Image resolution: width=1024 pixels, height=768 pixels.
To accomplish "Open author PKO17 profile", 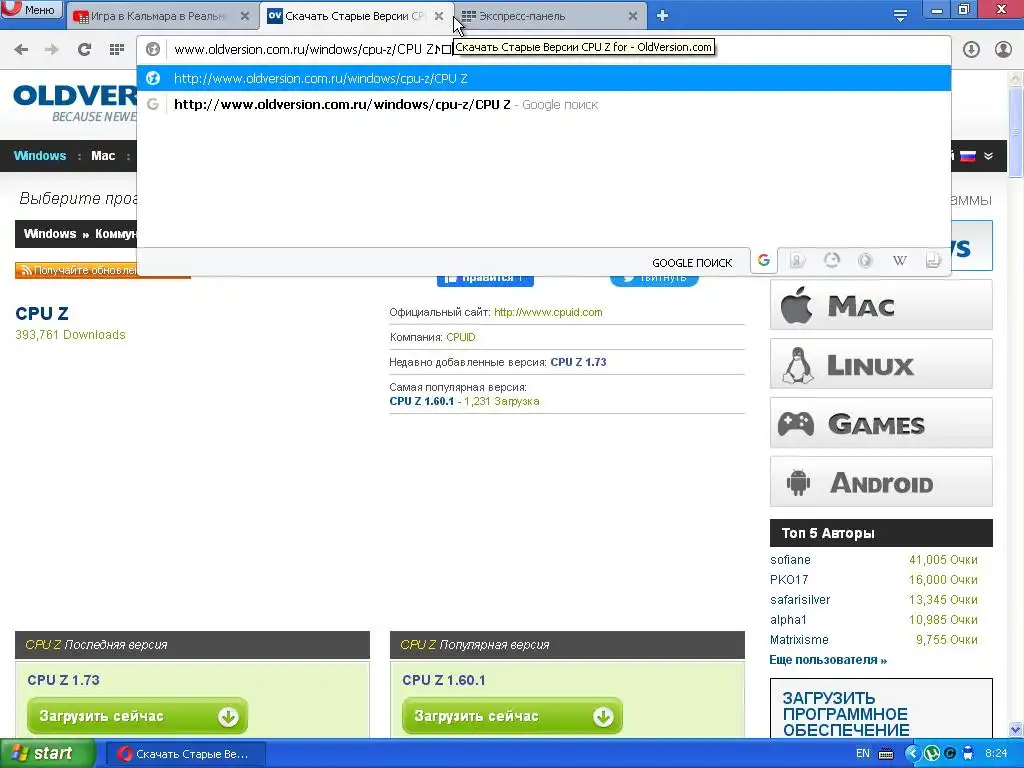I will [x=789, y=579].
